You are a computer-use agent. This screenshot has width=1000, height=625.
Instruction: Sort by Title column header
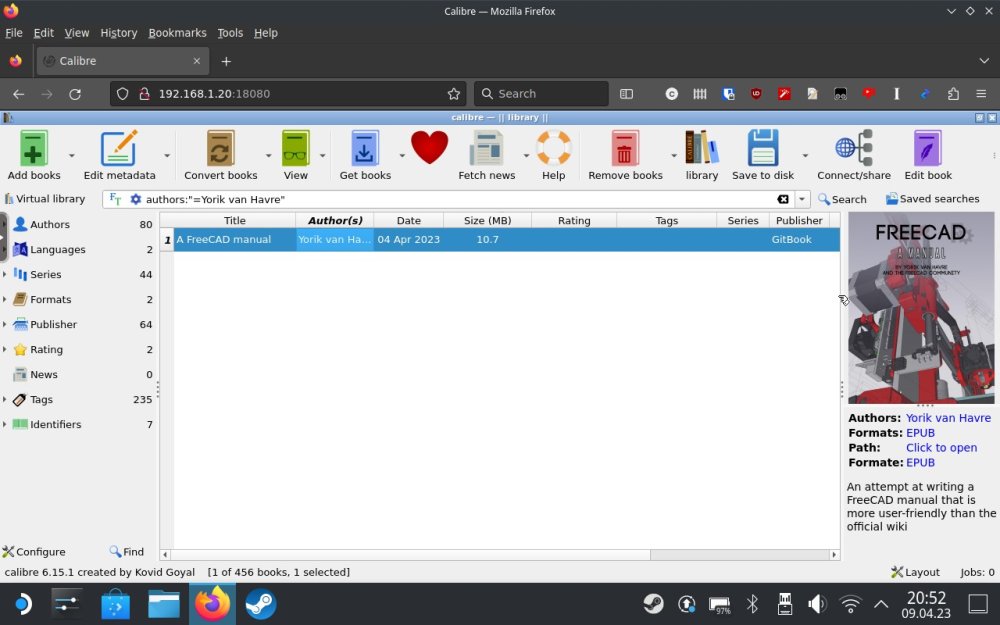pyautogui.click(x=234, y=220)
